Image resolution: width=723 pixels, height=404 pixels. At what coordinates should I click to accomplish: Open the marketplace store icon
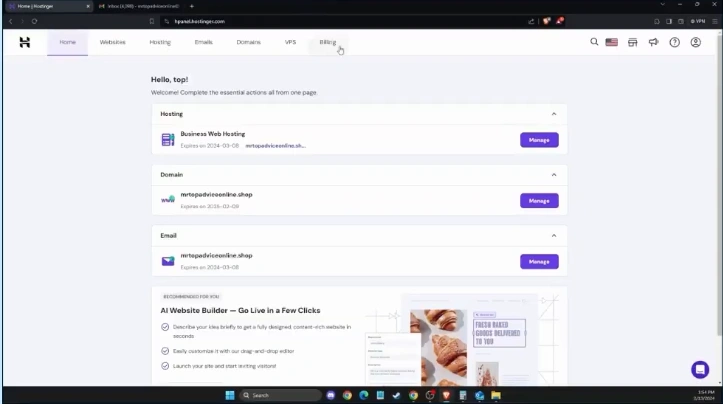632,42
